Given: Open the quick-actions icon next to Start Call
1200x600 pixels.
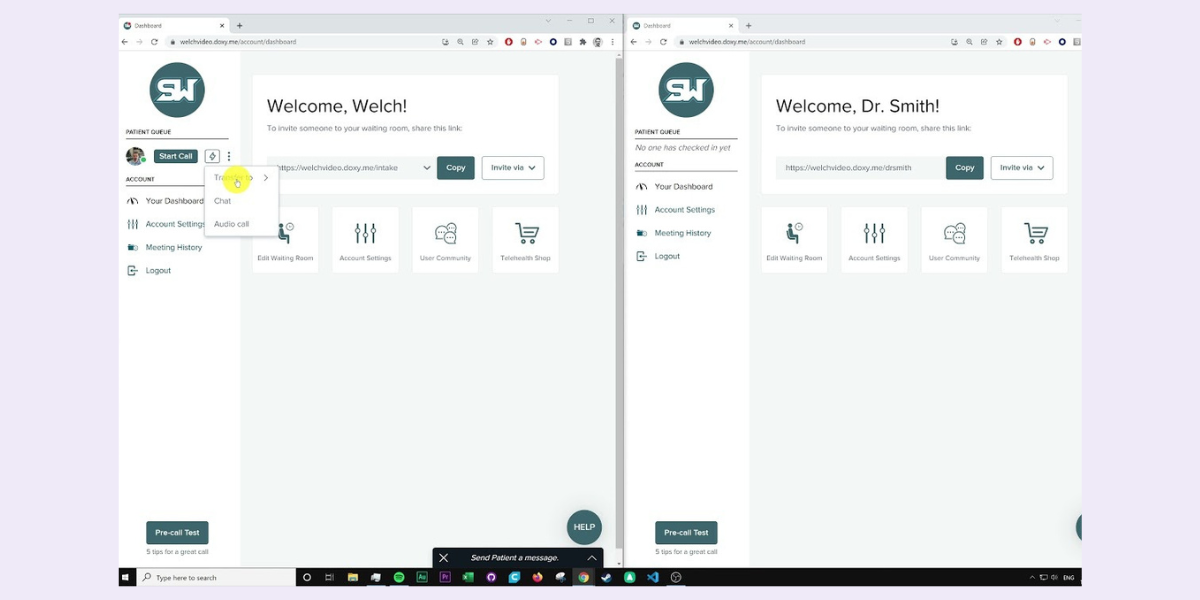Looking at the screenshot, I should coord(211,155).
